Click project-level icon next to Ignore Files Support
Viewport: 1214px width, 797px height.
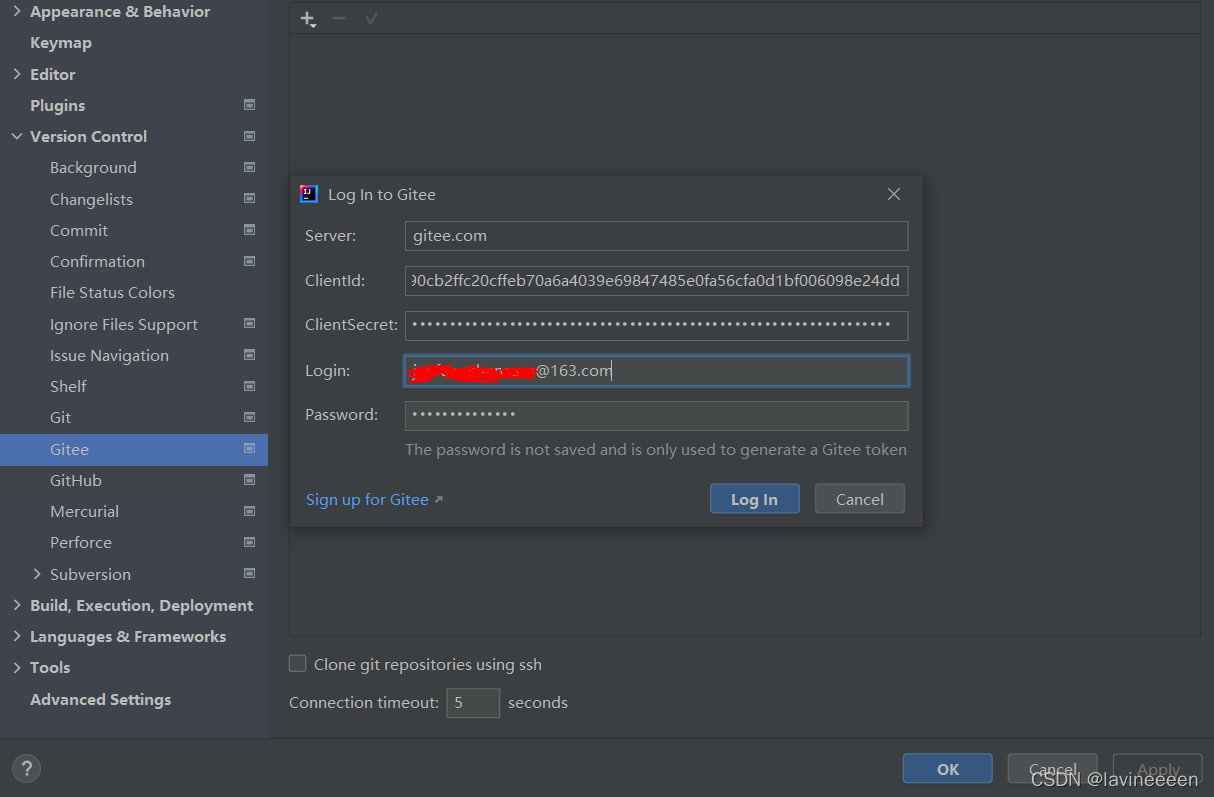click(x=249, y=324)
